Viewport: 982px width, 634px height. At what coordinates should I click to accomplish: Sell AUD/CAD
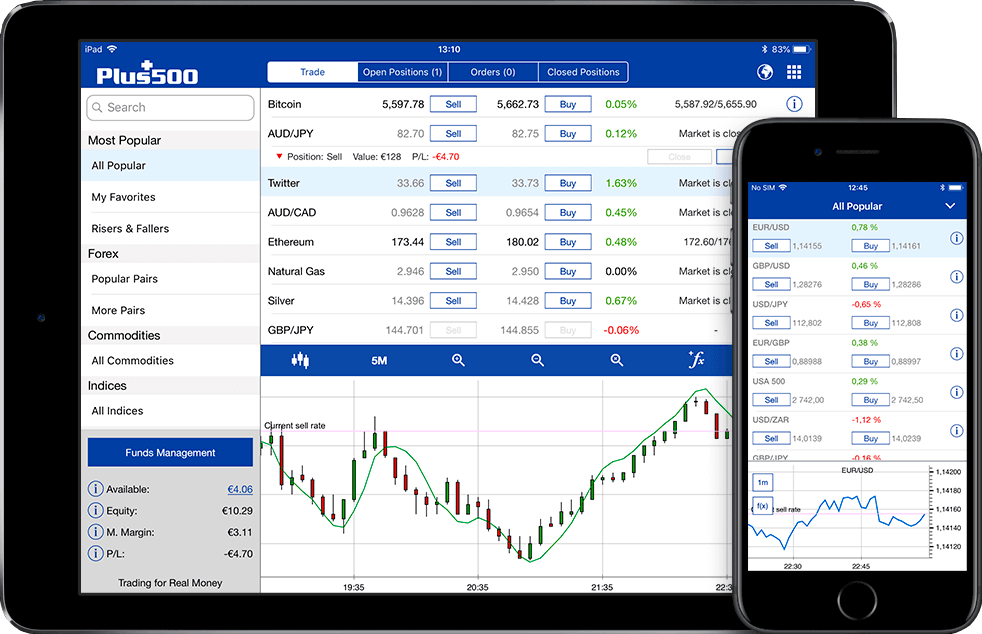click(x=453, y=212)
